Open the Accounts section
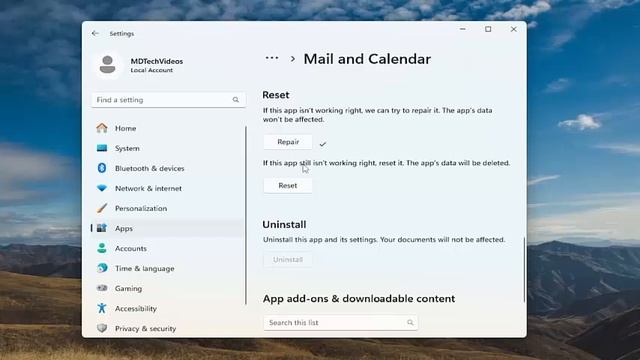The height and width of the screenshot is (360, 640). 168,248
